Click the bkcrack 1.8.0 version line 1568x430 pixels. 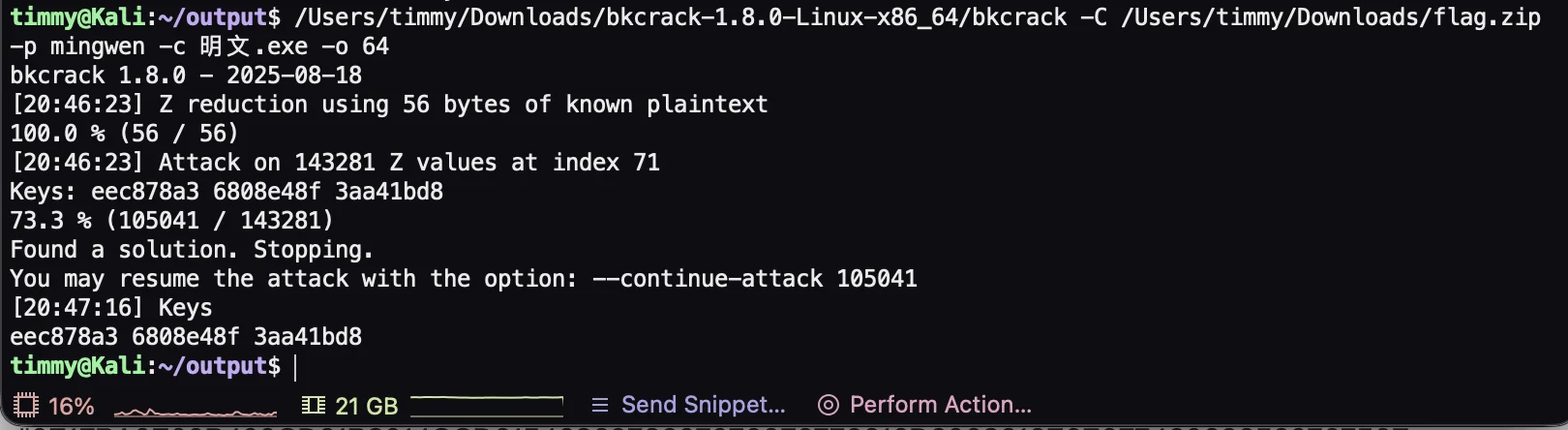pos(186,76)
